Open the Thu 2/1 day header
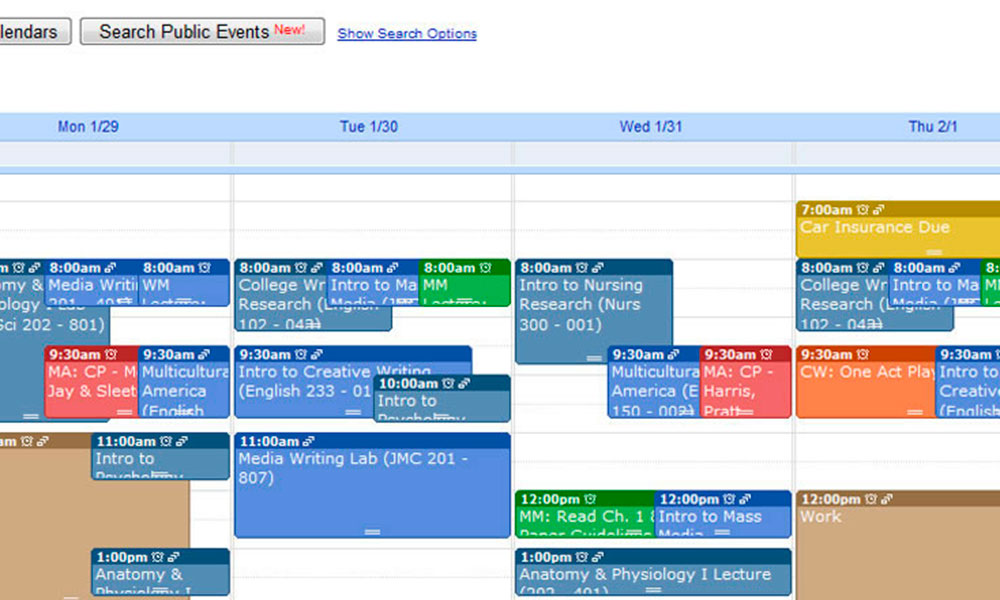 point(932,126)
